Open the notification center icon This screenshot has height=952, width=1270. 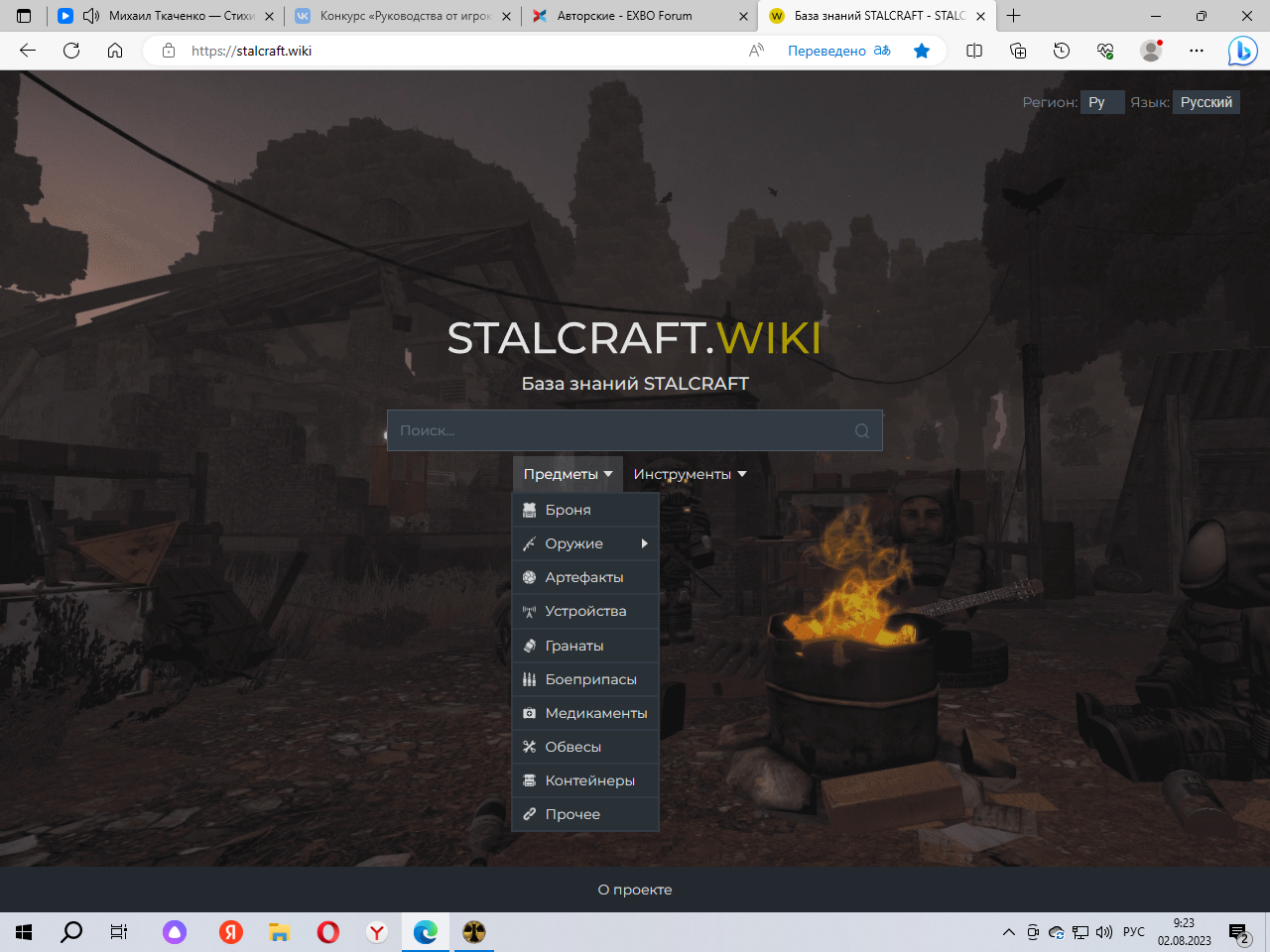click(1239, 932)
